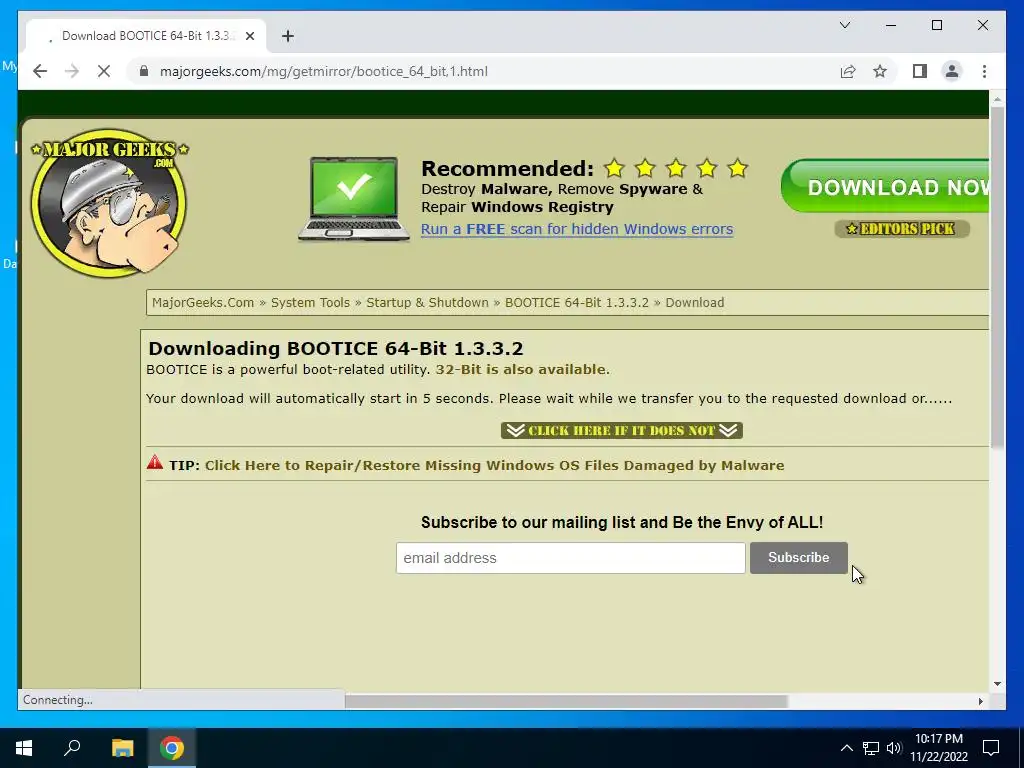Click the share page icon
Screen dimensions: 1024x768
pos(848,71)
